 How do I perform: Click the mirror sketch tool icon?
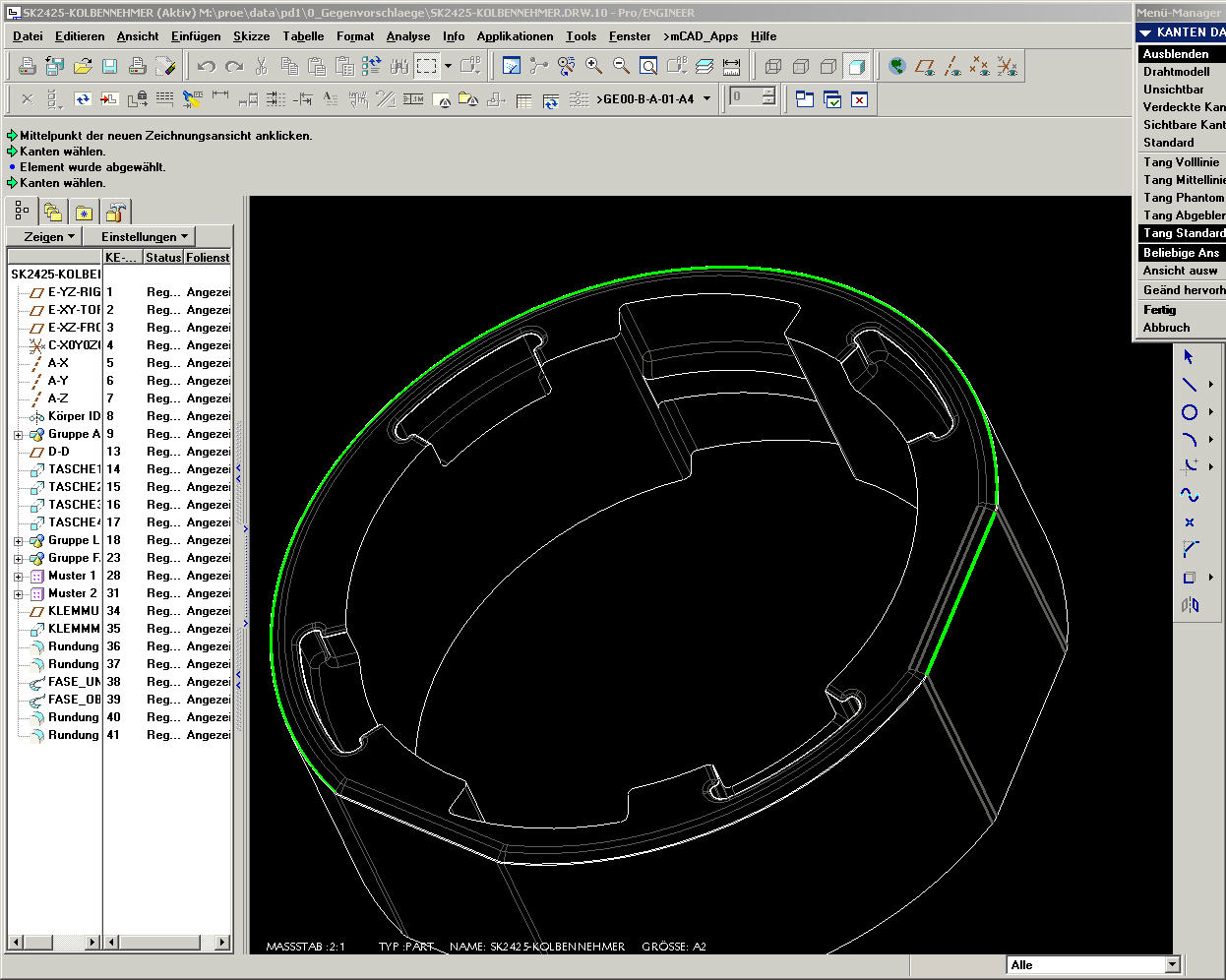(x=1190, y=605)
